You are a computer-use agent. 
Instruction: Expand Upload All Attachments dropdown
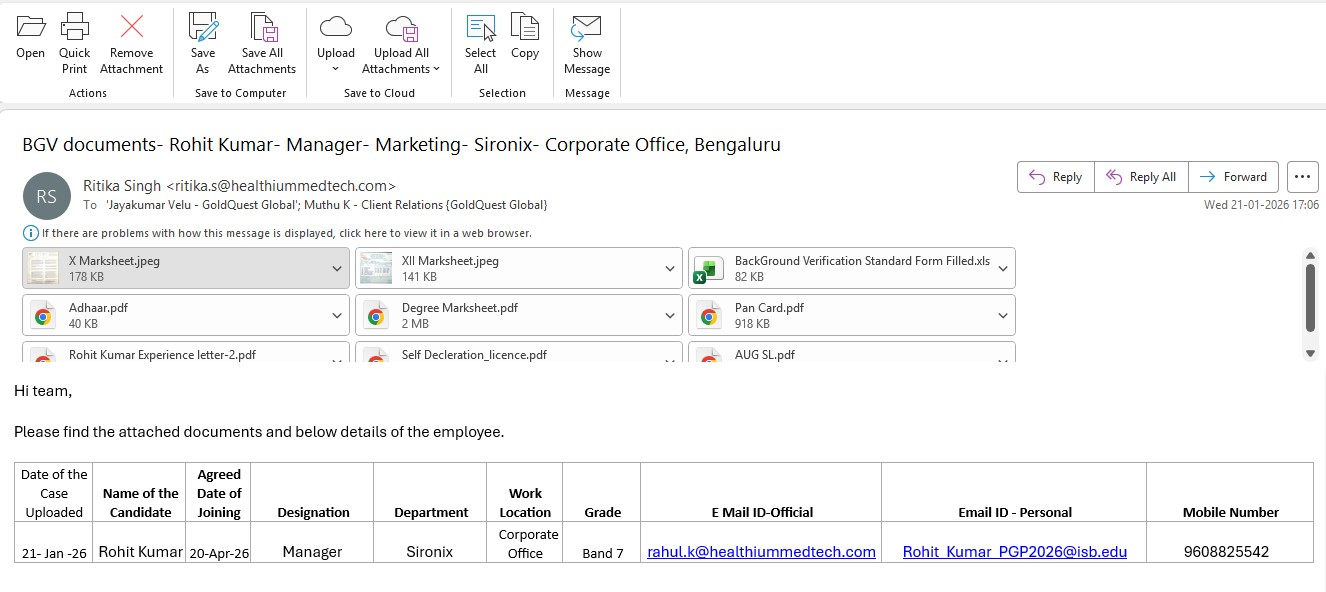click(x=436, y=69)
